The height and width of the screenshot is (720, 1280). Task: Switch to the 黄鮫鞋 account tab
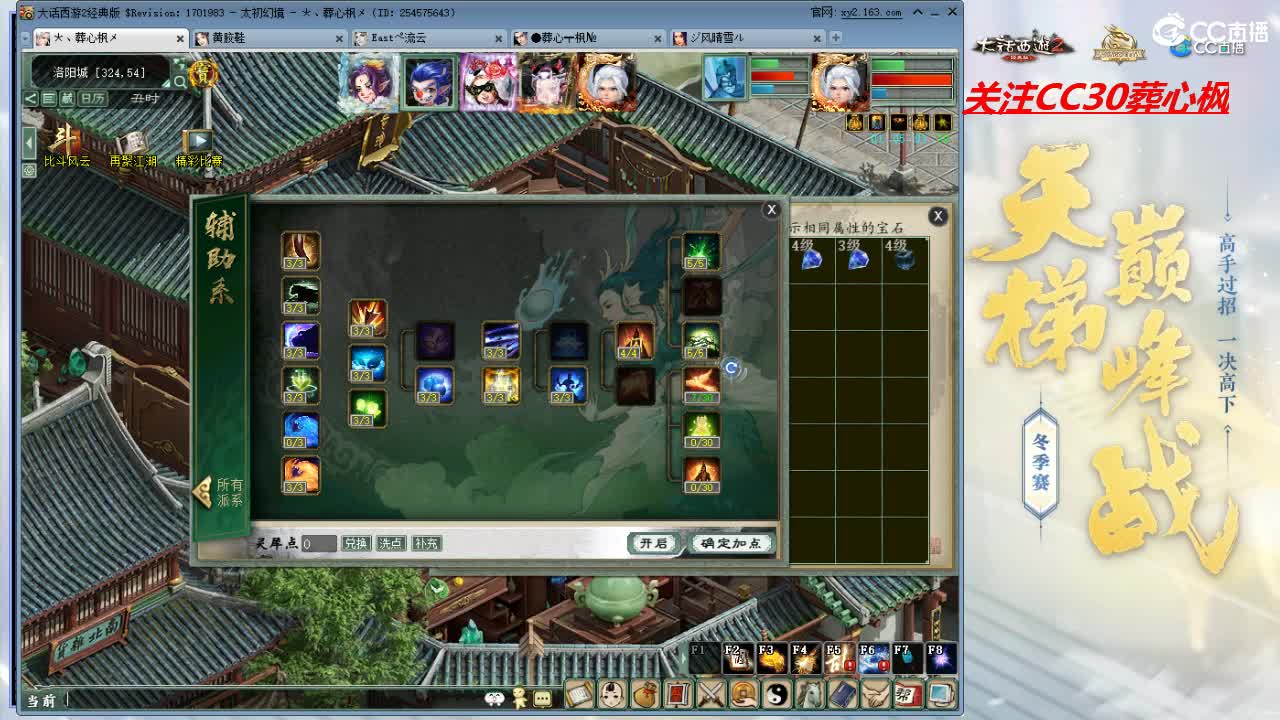269,38
